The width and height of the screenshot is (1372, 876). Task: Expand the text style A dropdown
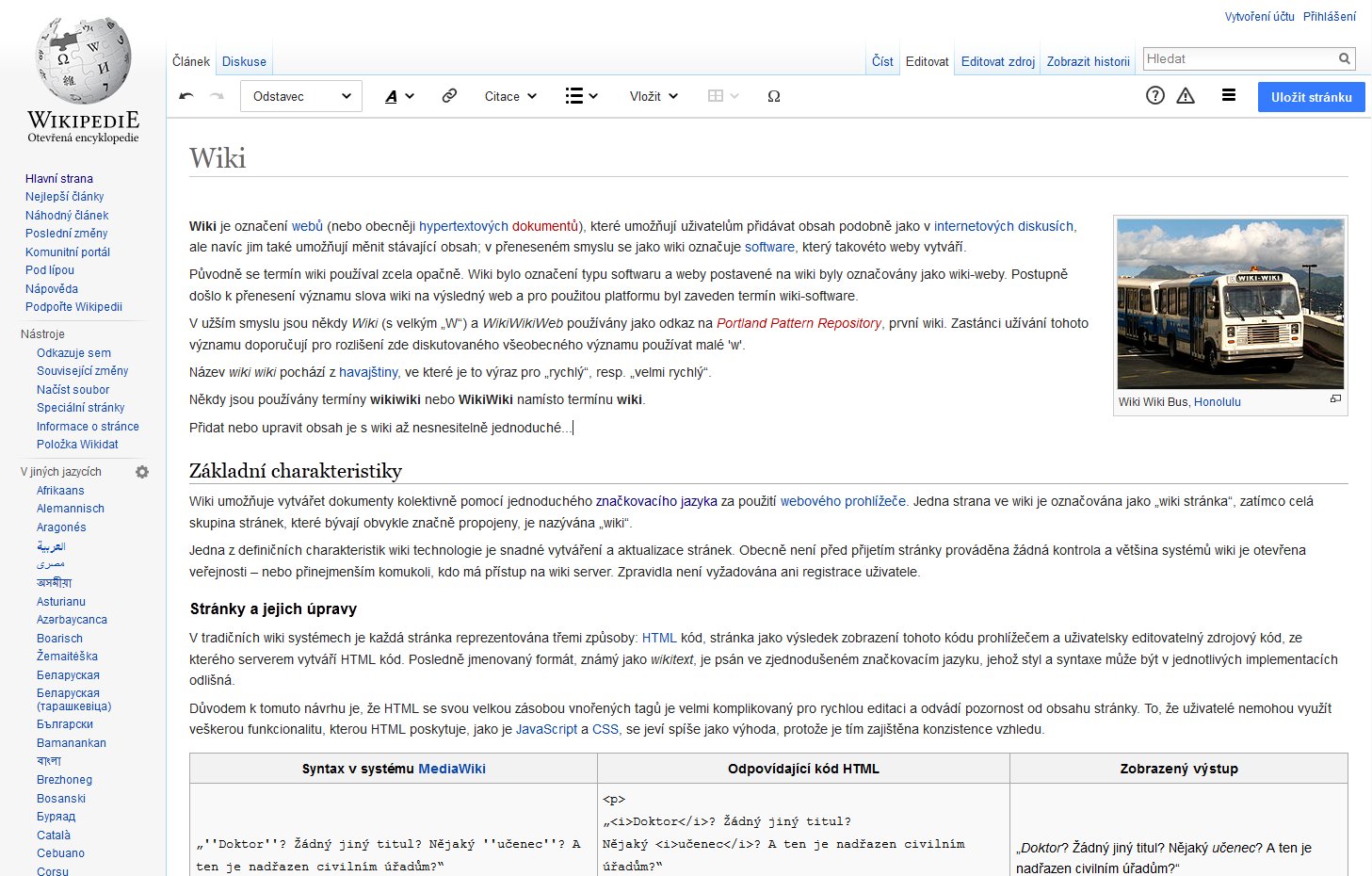[x=399, y=96]
